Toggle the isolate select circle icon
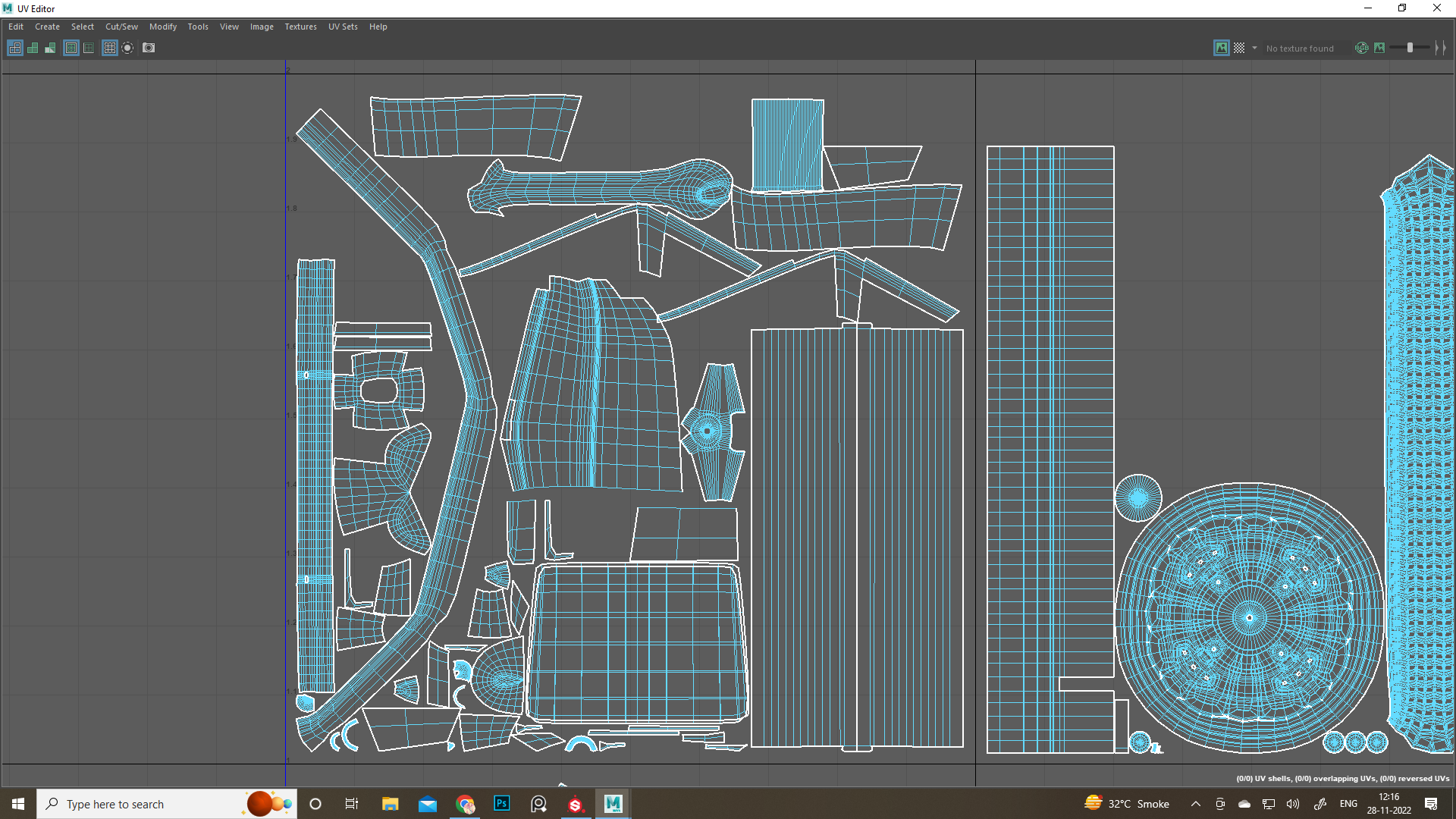Viewport: 1456px width, 819px height. (x=127, y=48)
